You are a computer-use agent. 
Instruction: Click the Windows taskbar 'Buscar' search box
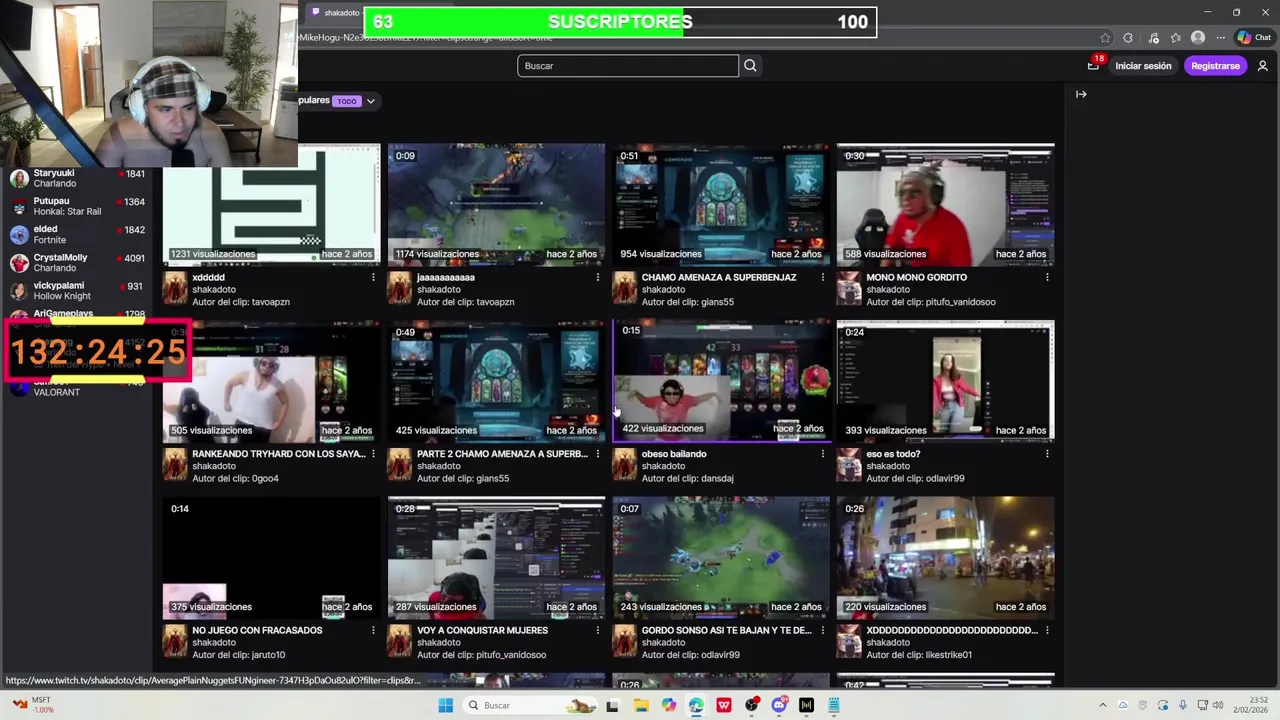pos(531,705)
